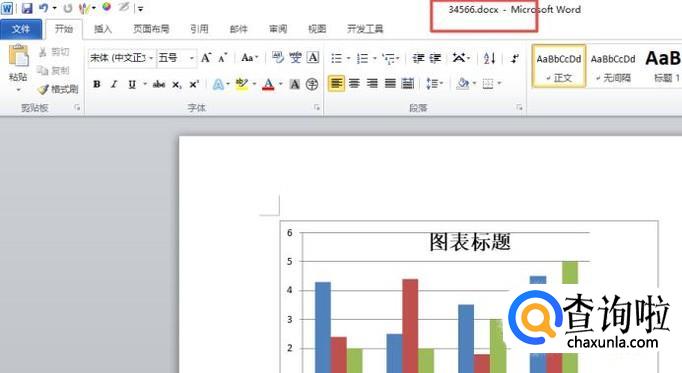Image resolution: width=682 pixels, height=373 pixels.
Task: Click the font color red A
Action: (x=268, y=84)
